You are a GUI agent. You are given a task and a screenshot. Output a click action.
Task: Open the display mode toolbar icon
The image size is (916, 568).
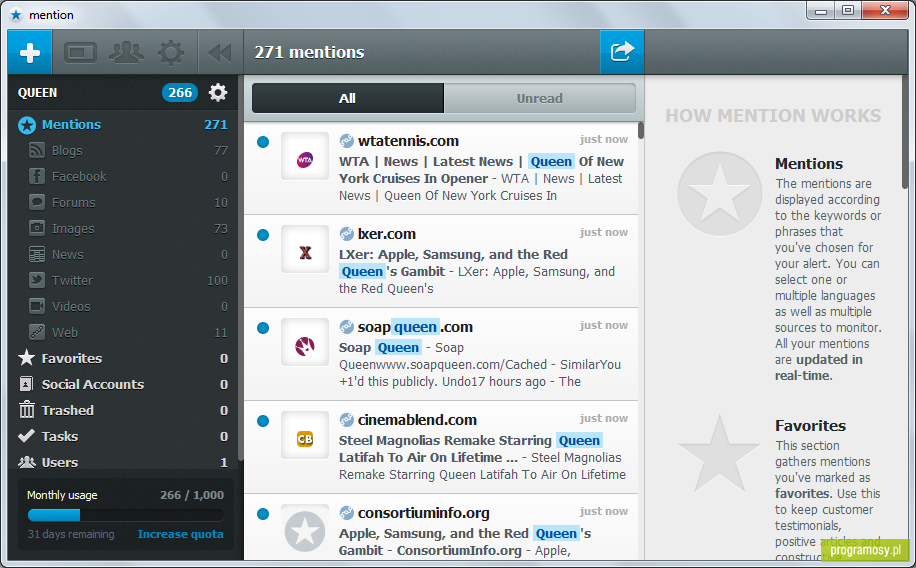point(80,53)
